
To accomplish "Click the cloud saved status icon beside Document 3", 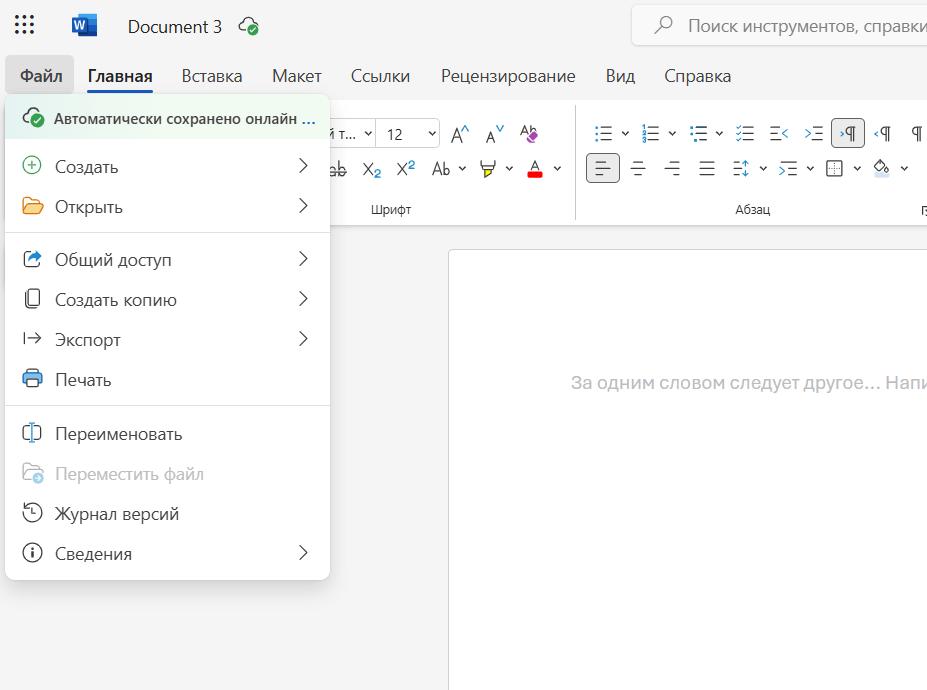I will pos(248,26).
